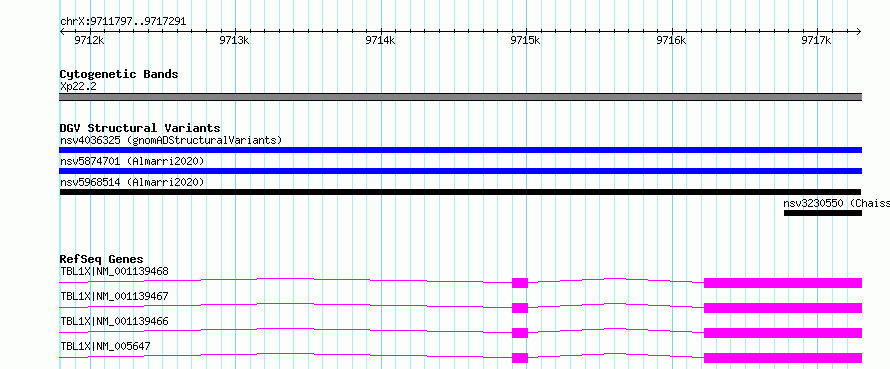Open the RefSeq Genes track heading
This screenshot has width=890, height=369.
point(101,259)
